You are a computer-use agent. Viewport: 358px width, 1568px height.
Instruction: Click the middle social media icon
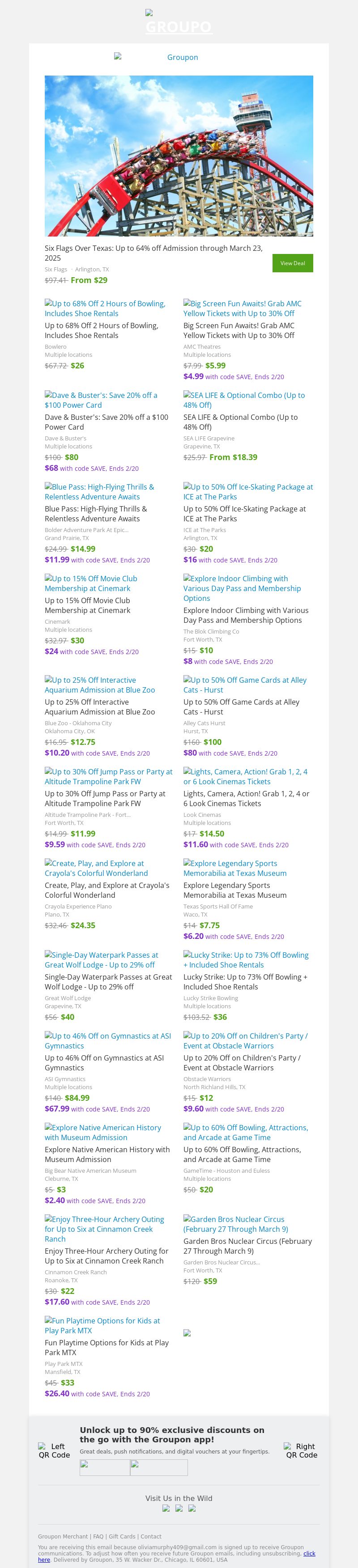tap(179, 1509)
